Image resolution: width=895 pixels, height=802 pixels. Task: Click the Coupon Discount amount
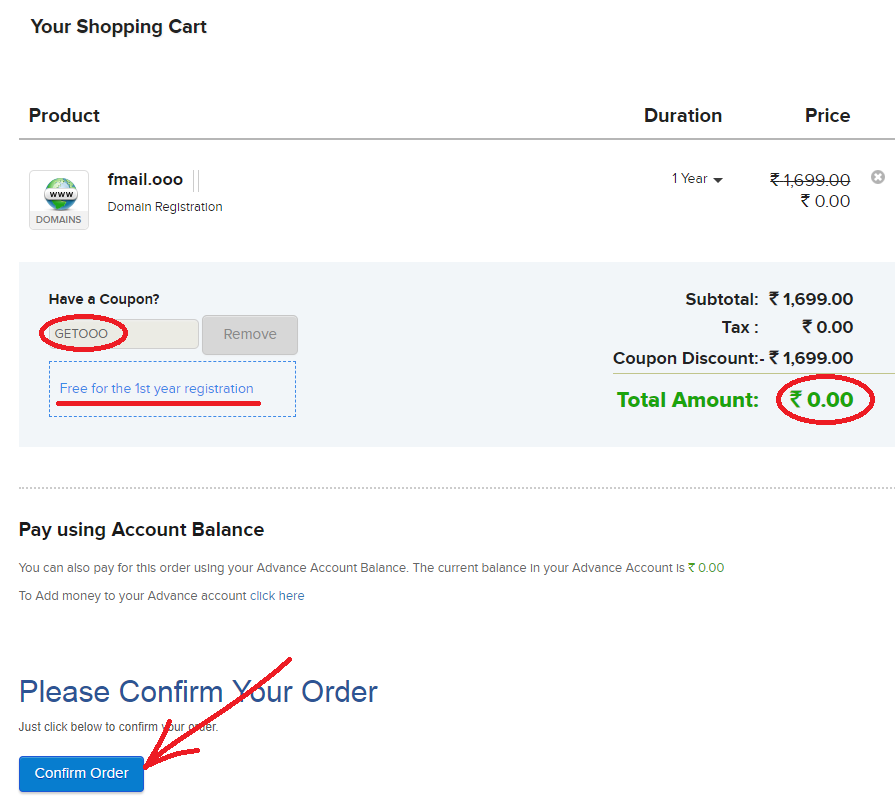tap(811, 358)
